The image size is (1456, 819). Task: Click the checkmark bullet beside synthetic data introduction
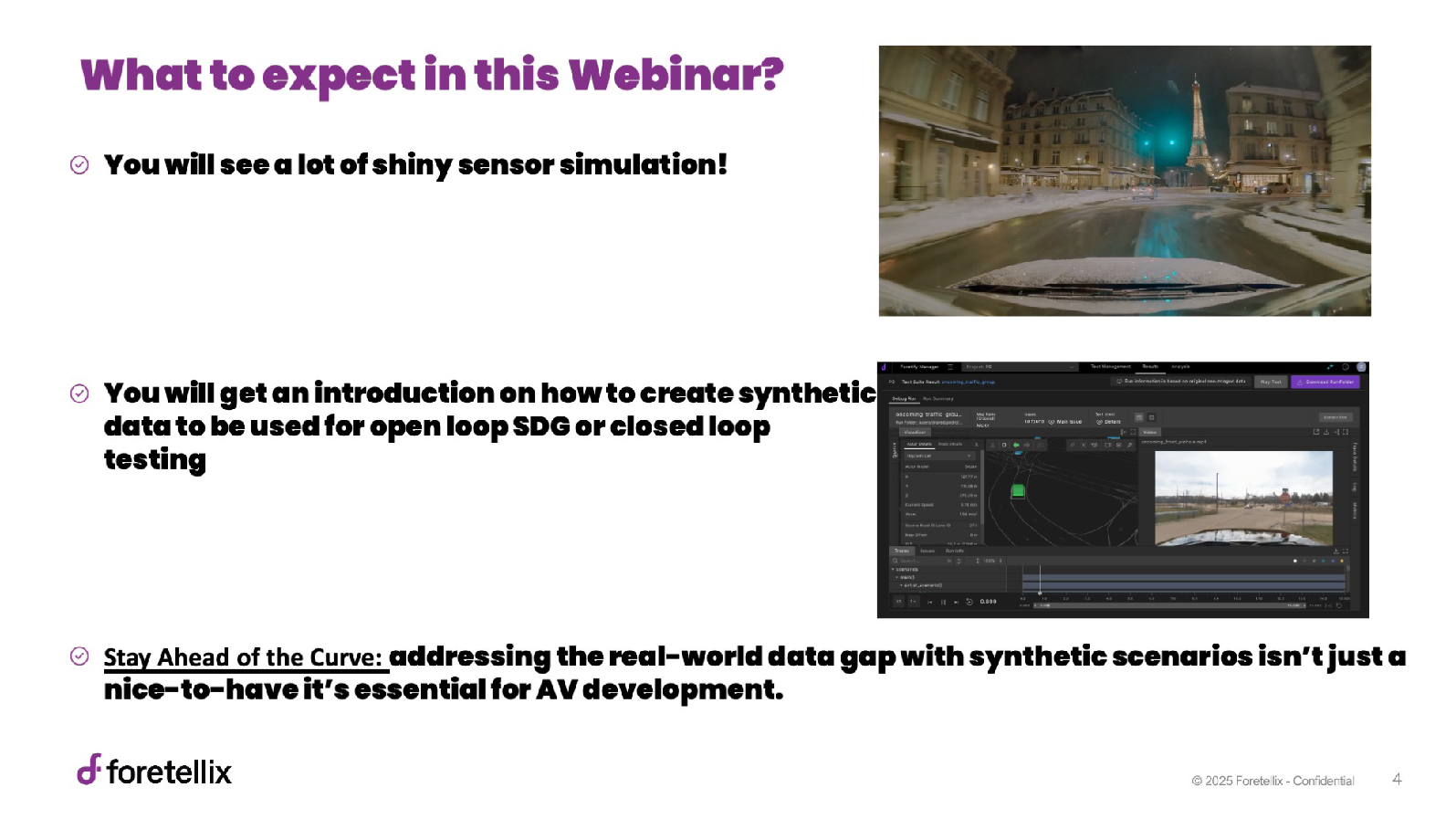pyautogui.click(x=79, y=393)
